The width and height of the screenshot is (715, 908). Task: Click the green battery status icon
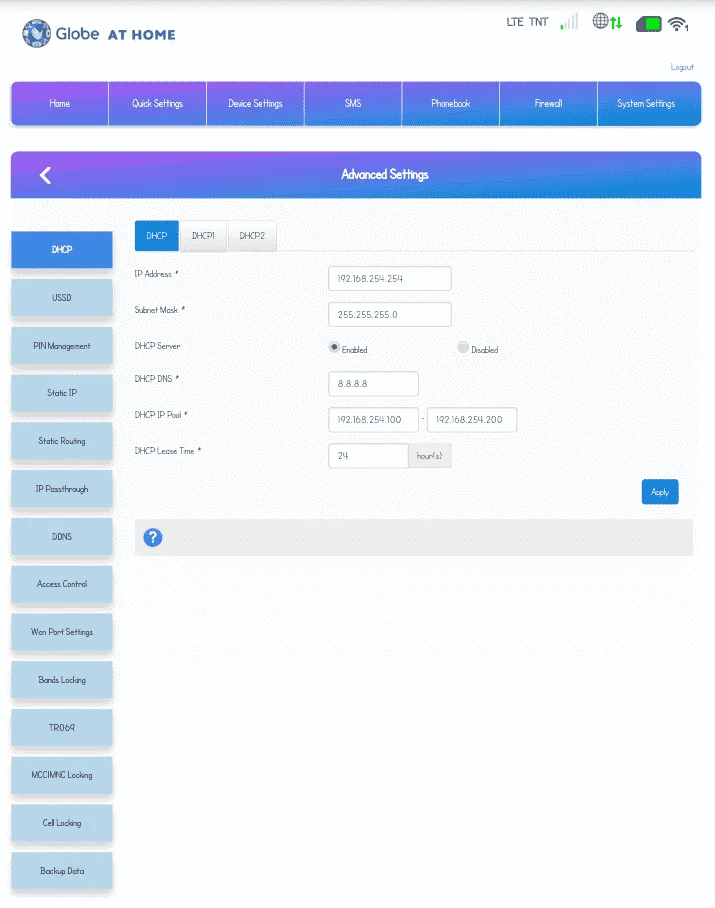coord(648,24)
